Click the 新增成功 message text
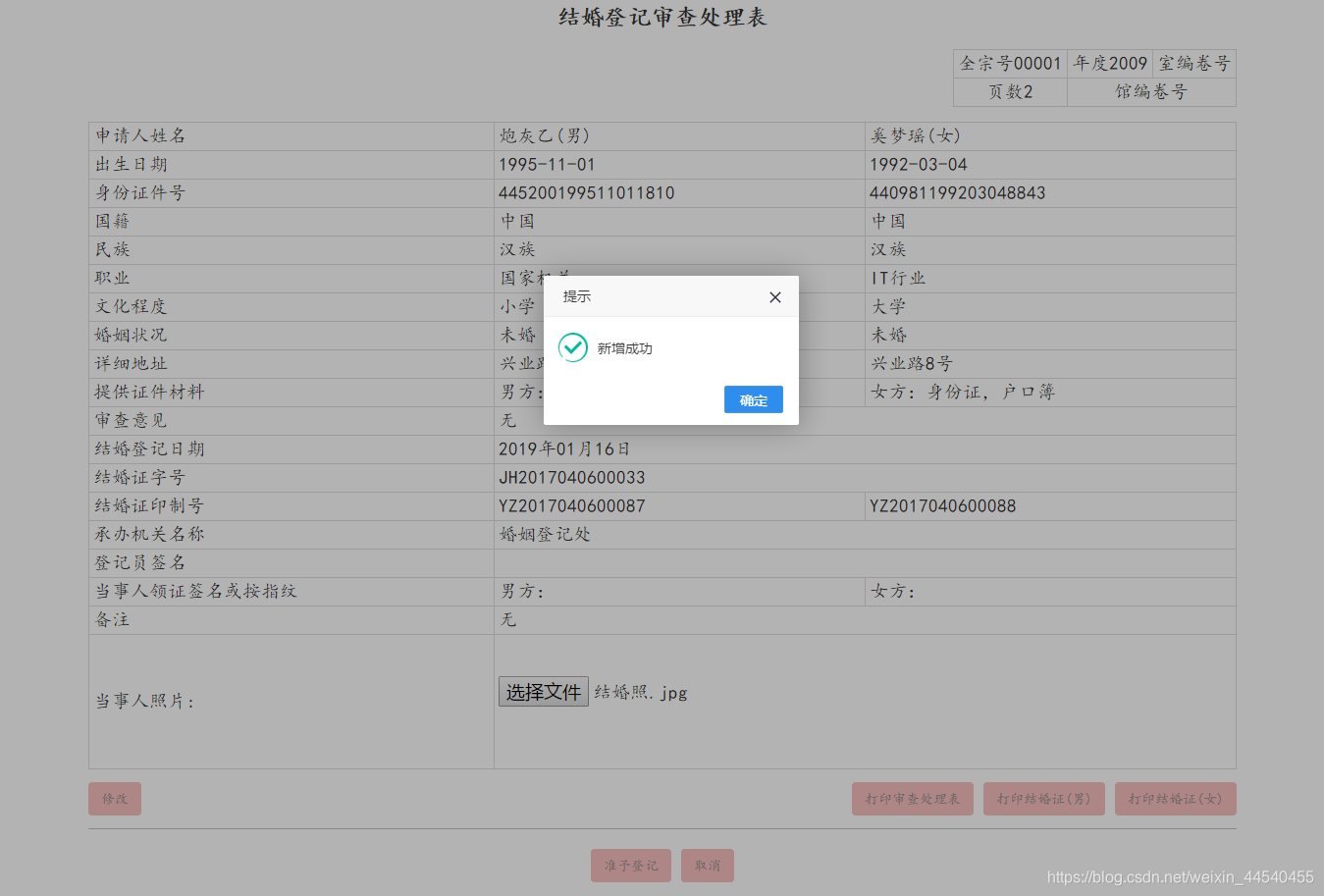Image resolution: width=1324 pixels, height=896 pixels. (624, 348)
